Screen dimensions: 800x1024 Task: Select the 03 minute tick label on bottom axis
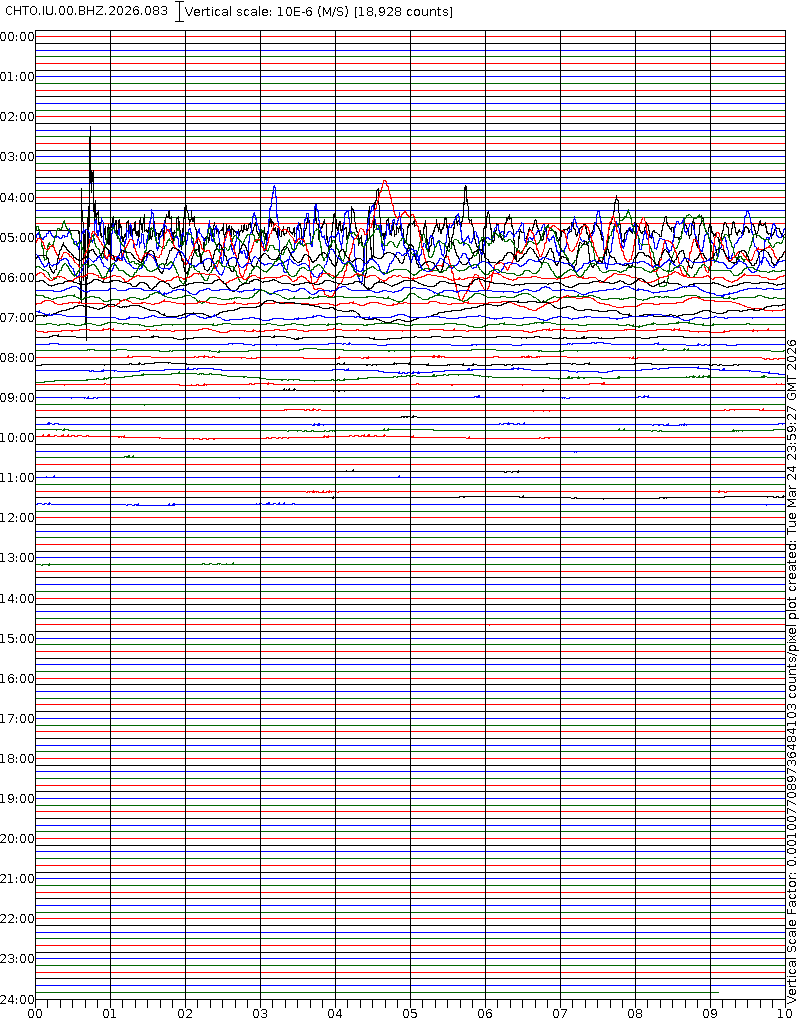[x=260, y=1014]
